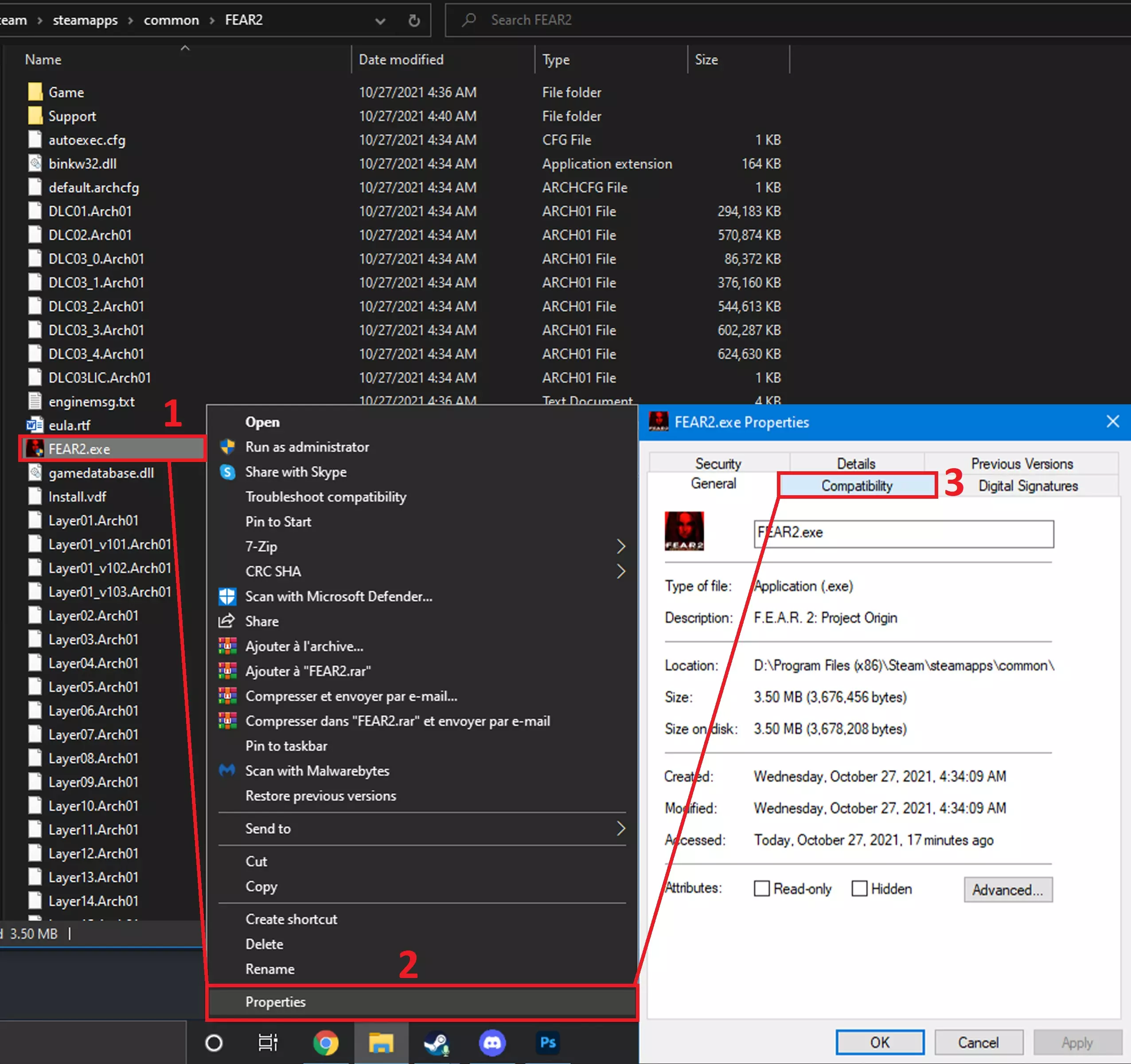Enable the Read-only attribute checkbox
This screenshot has height=1064, width=1131.
pos(761,889)
